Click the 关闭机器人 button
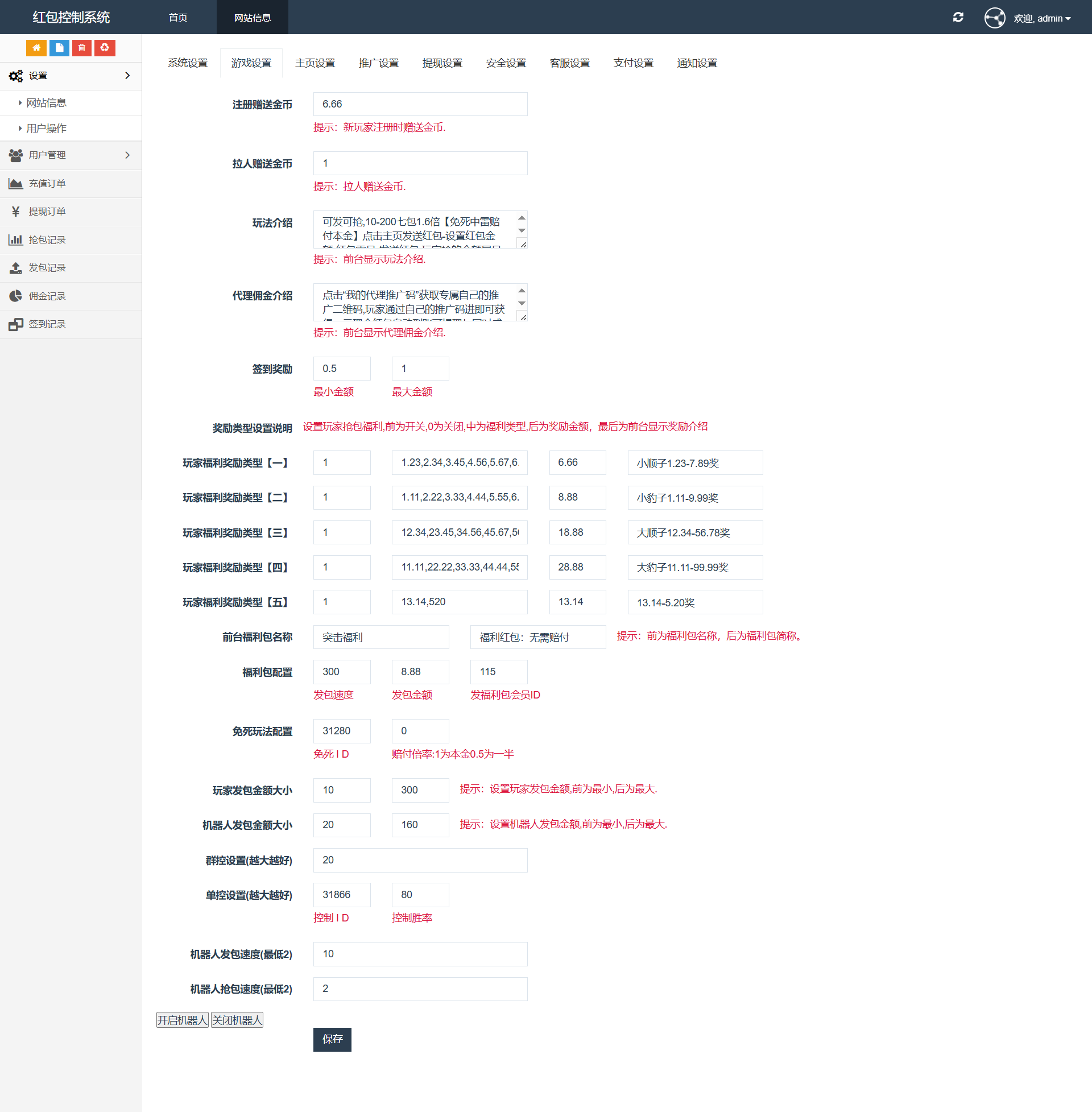 click(x=237, y=1020)
